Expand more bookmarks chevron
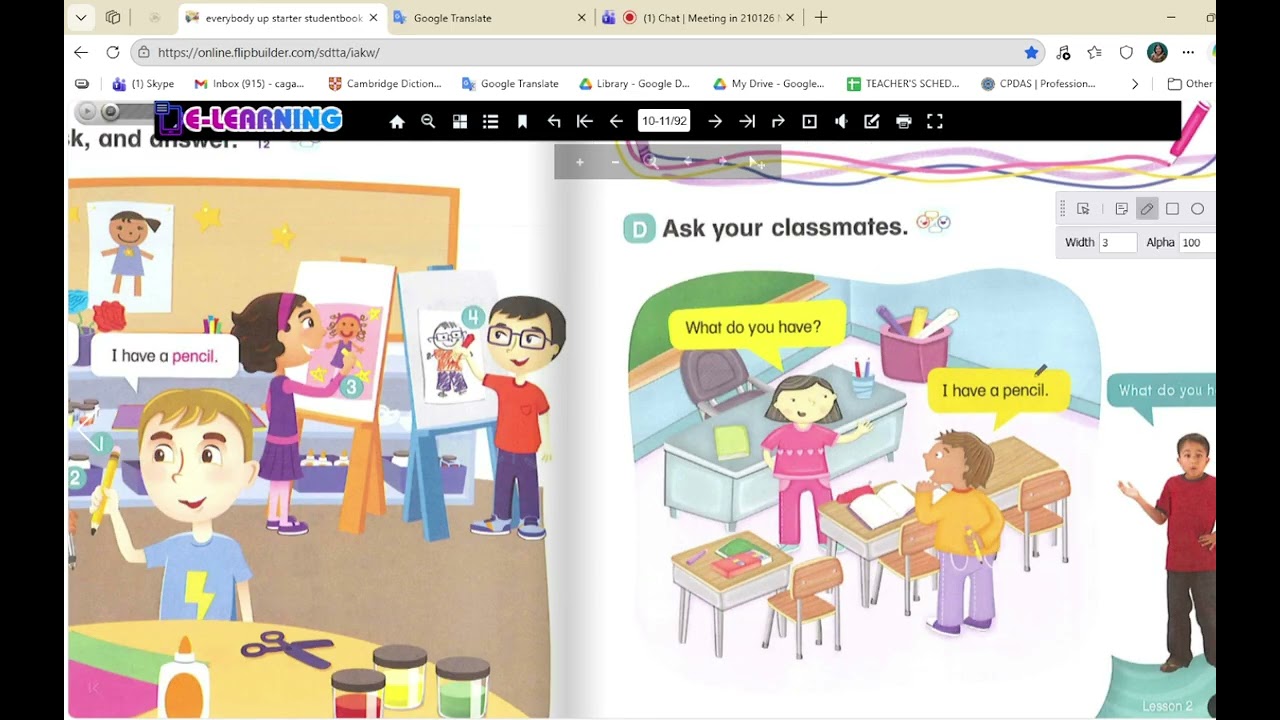1280x720 pixels. pyautogui.click(x=1134, y=84)
